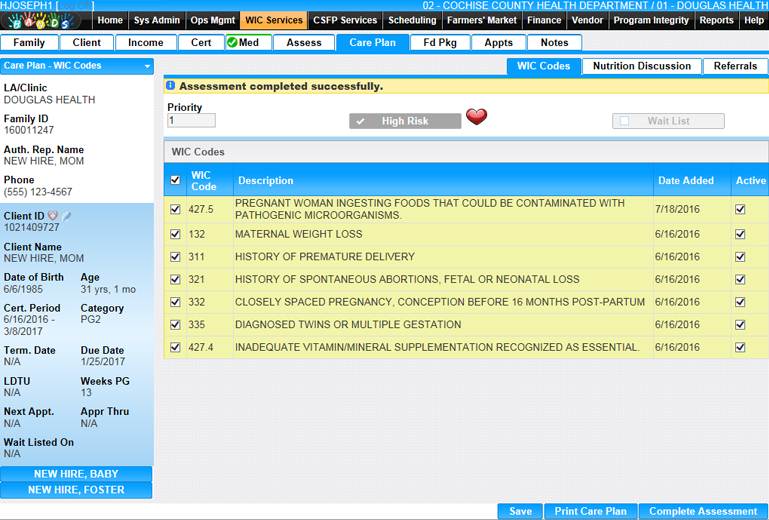Select the NEW HIRE, BABY family member
Image resolution: width=769 pixels, height=520 pixels.
76,474
